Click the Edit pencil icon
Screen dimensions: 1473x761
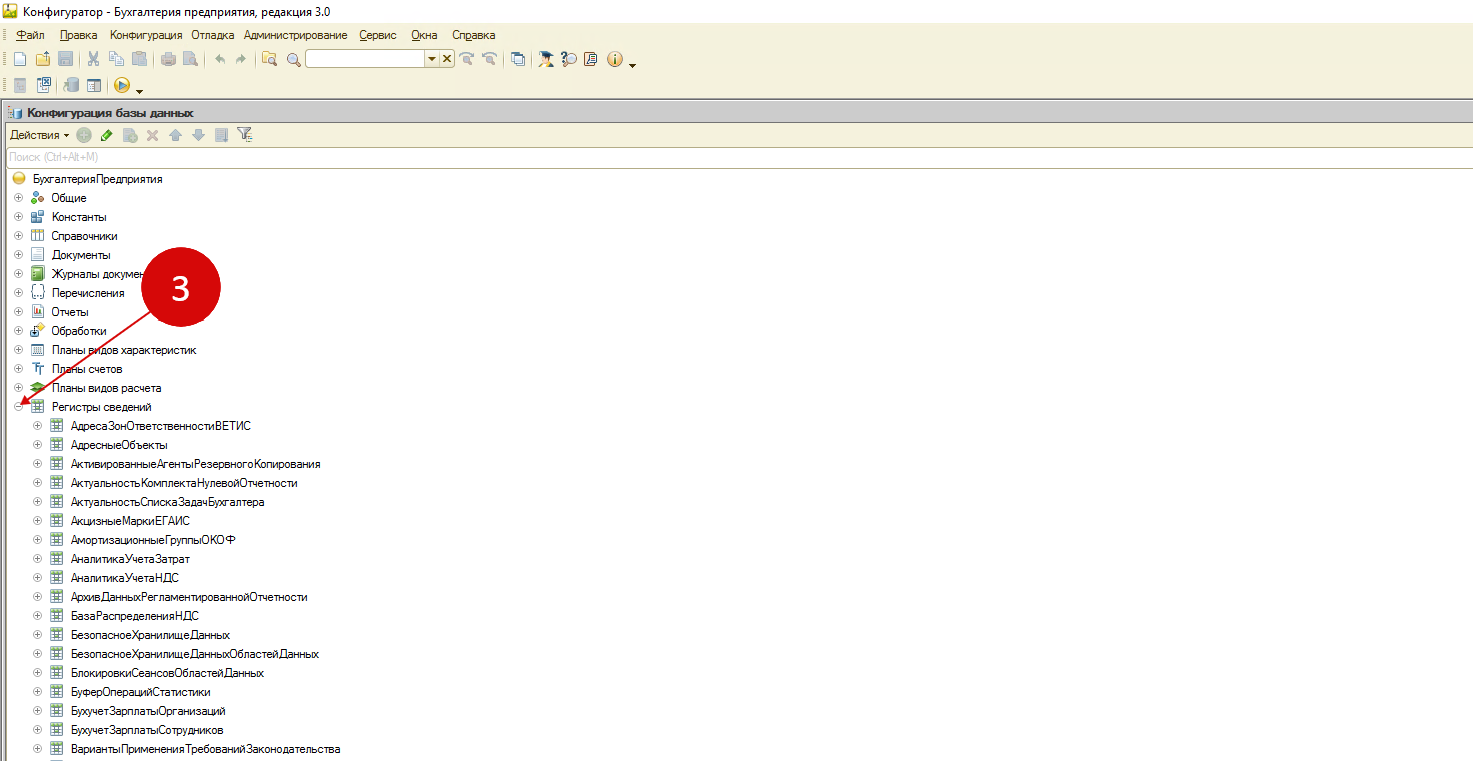(107, 134)
